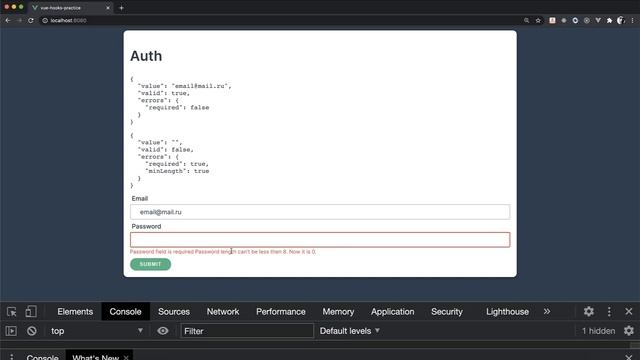Switch to the Security tab
Screen dimensions: 640x360
coord(447,311)
